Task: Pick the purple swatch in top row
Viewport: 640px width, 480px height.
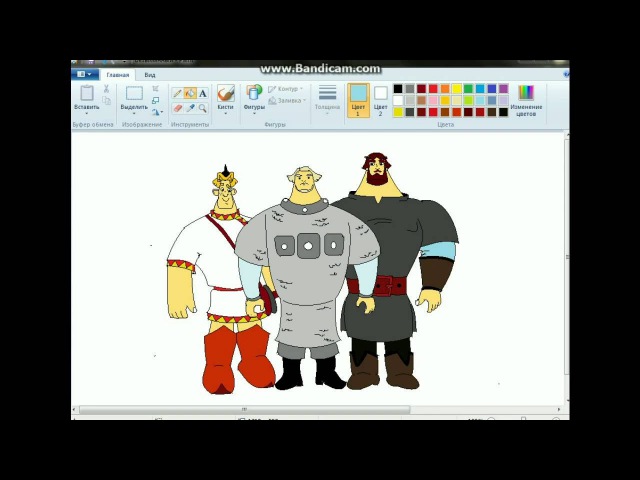Action: (x=504, y=89)
